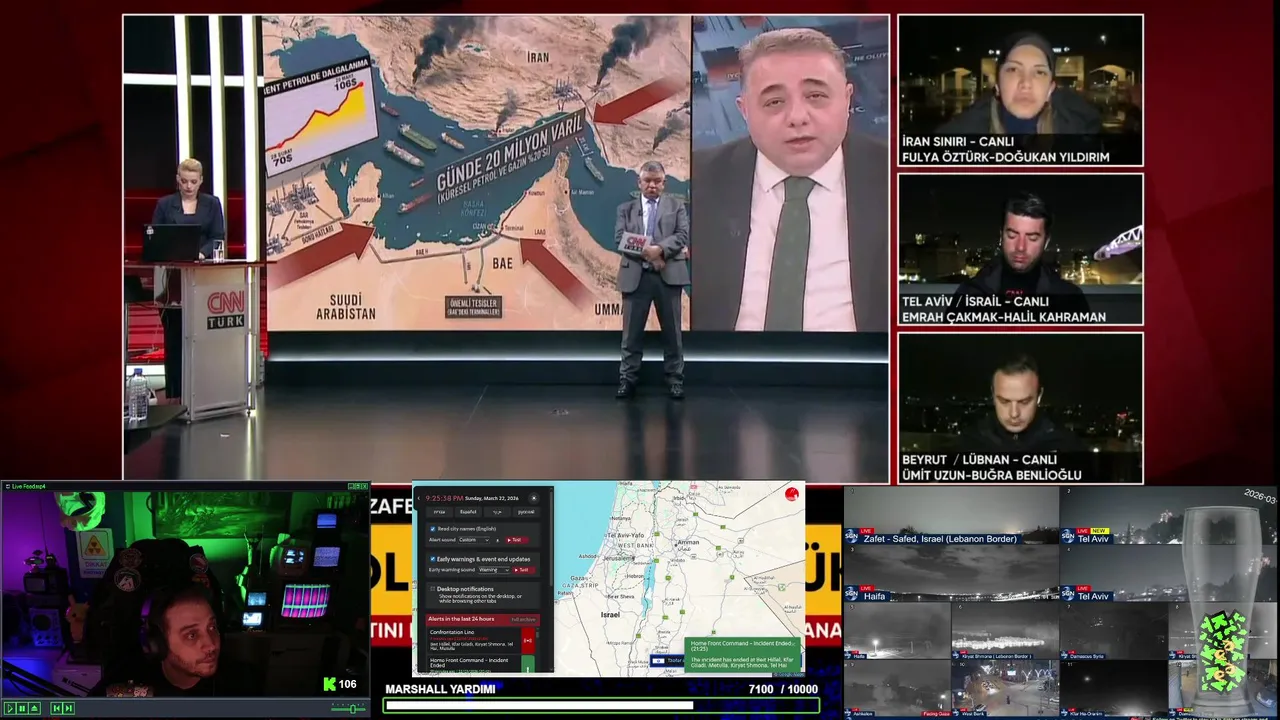The height and width of the screenshot is (720, 1280).
Task: Click the clock reading 9:25:38 PM
Action: tap(445, 498)
